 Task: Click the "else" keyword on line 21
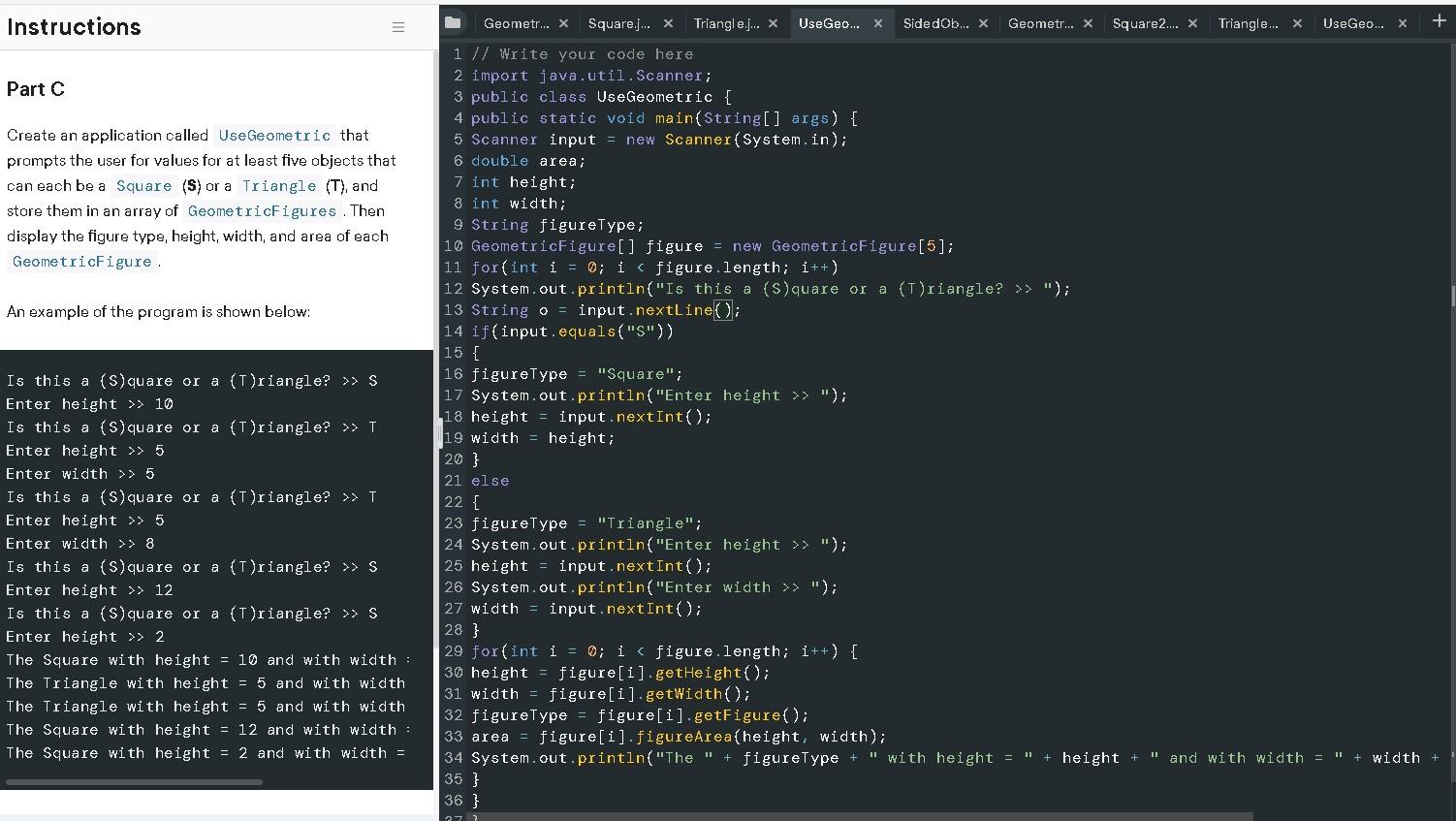point(490,481)
